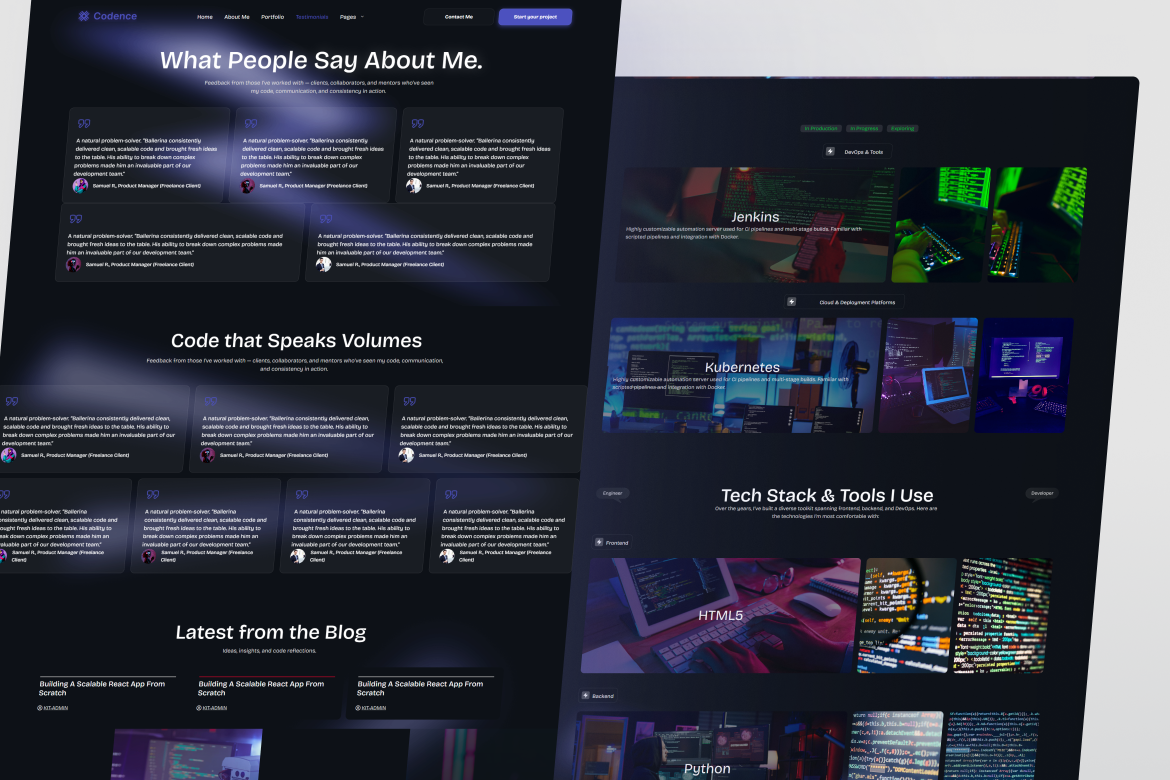Click the lightning icon beside Frontend
This screenshot has height=780, width=1170.
598,542
